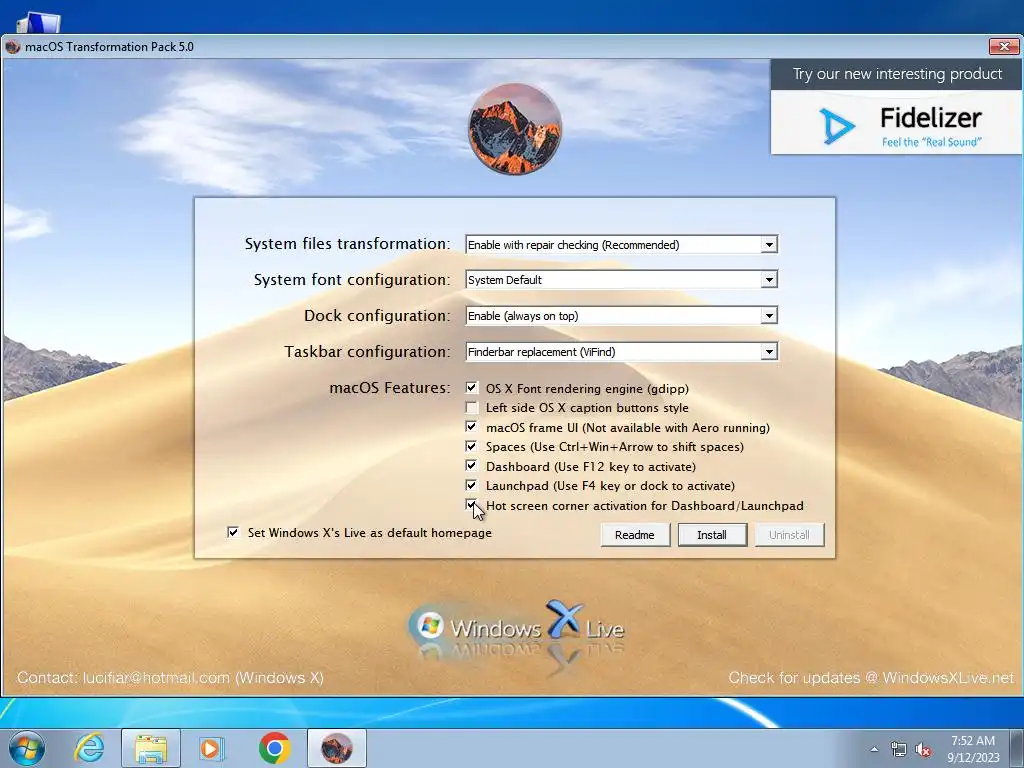This screenshot has height=768, width=1024.
Task: Show hidden tray icons arrow
Action: tap(874, 749)
